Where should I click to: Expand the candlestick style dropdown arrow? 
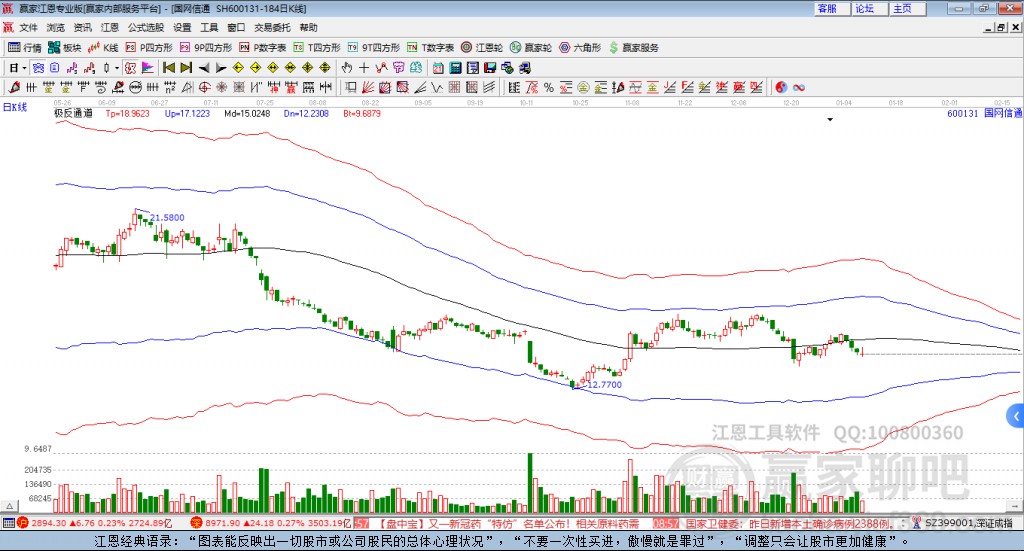pos(117,68)
